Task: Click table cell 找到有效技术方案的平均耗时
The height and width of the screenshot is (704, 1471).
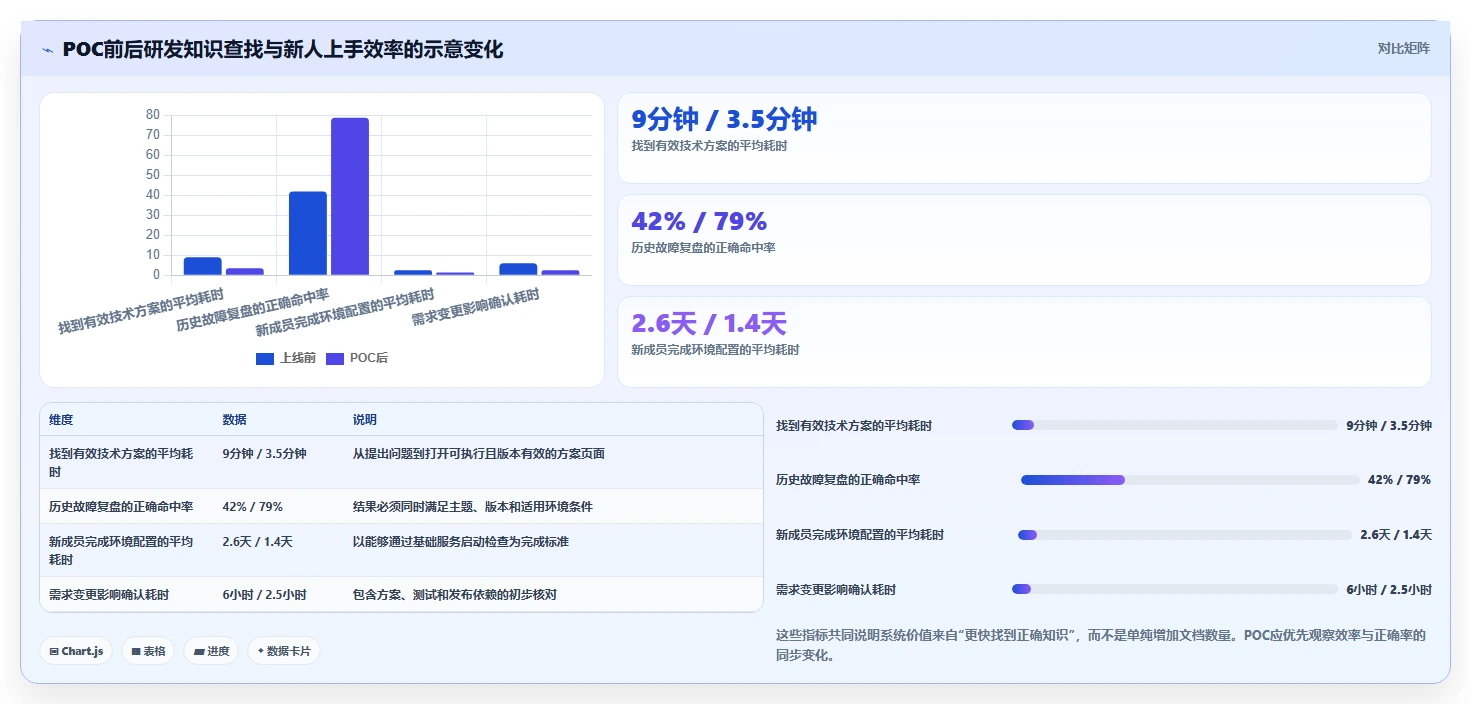Action: 126,462
